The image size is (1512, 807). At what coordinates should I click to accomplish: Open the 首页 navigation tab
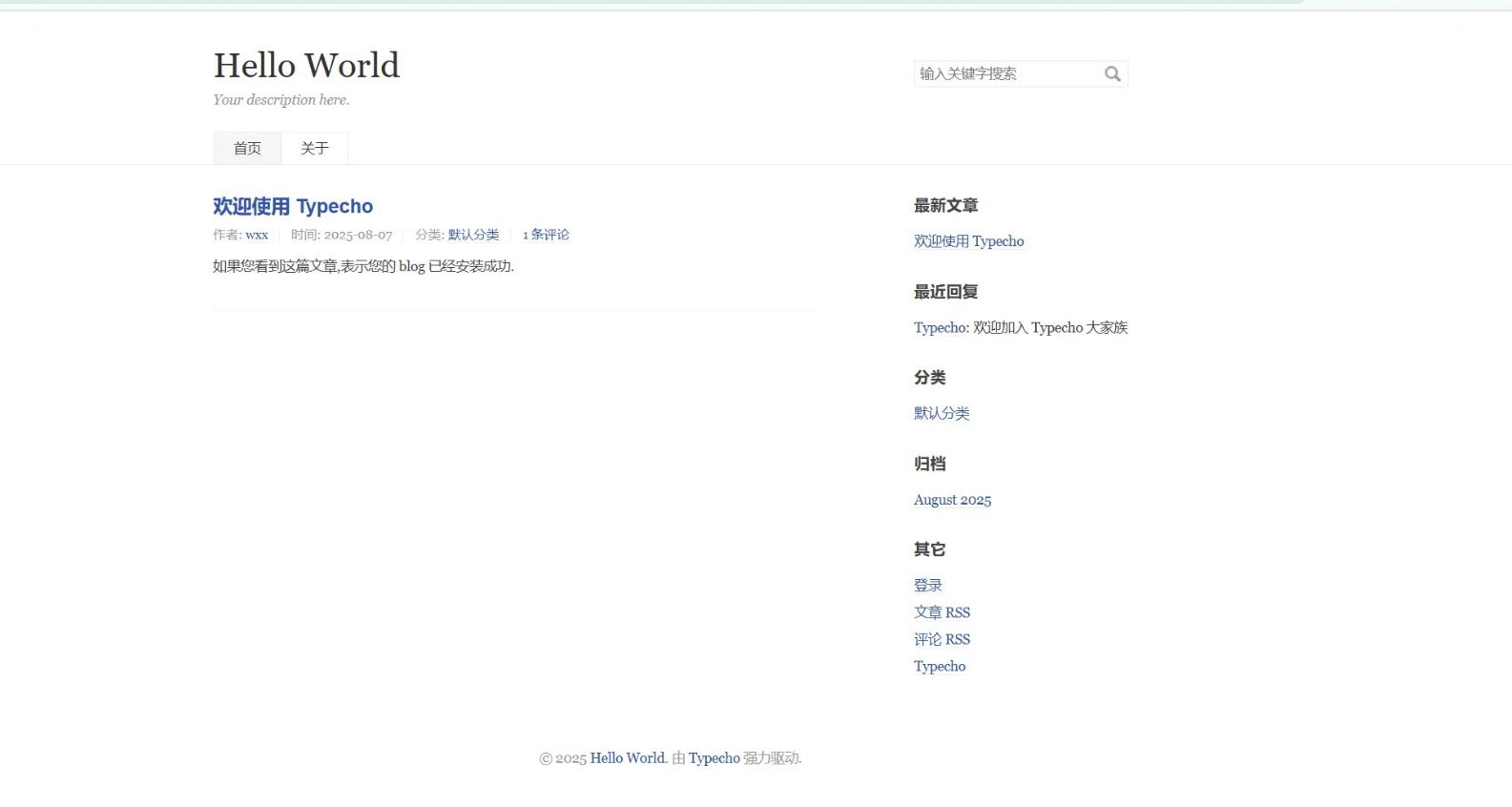click(247, 149)
